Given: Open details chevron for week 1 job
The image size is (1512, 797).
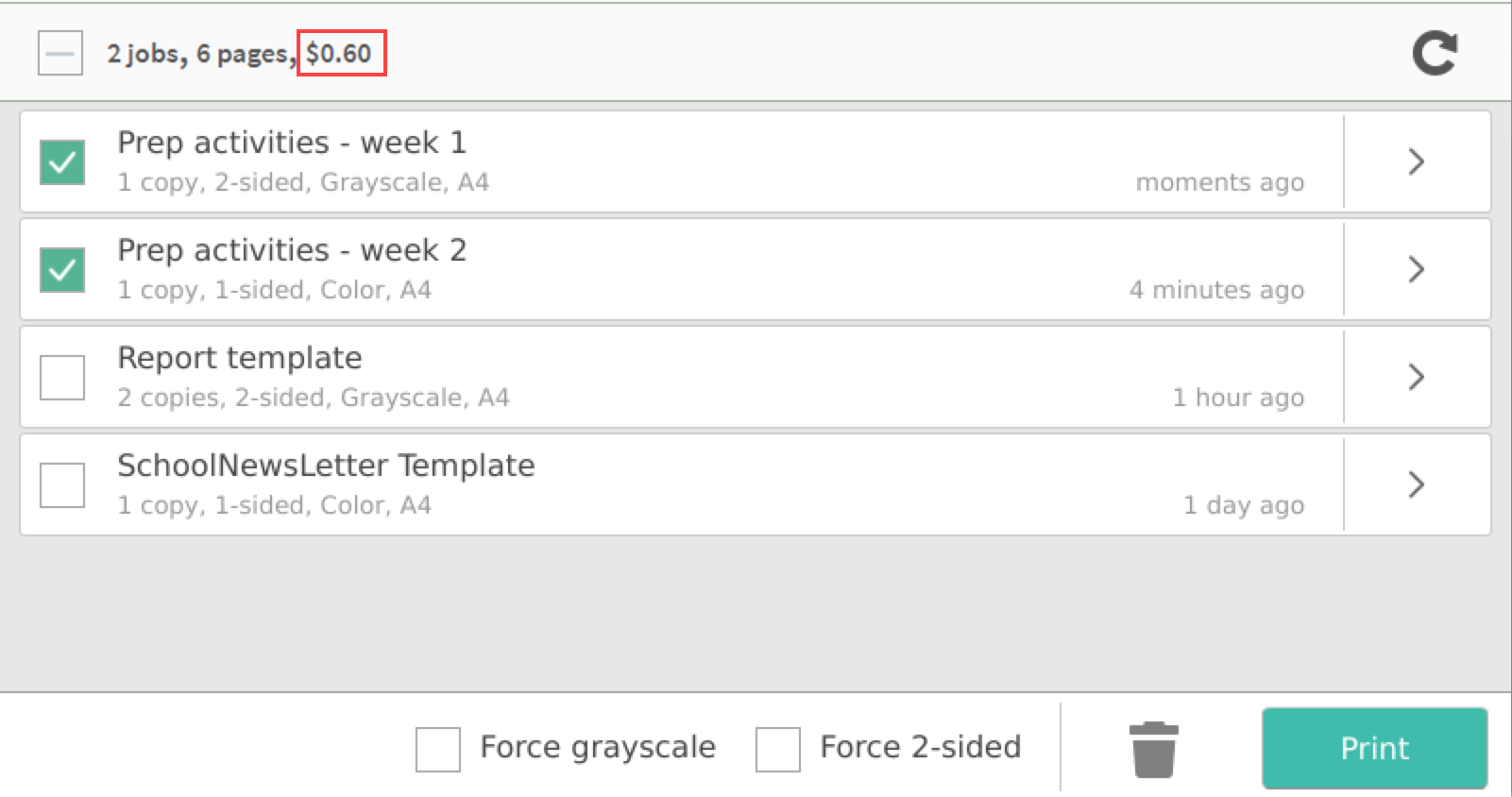Looking at the screenshot, I should point(1416,161).
